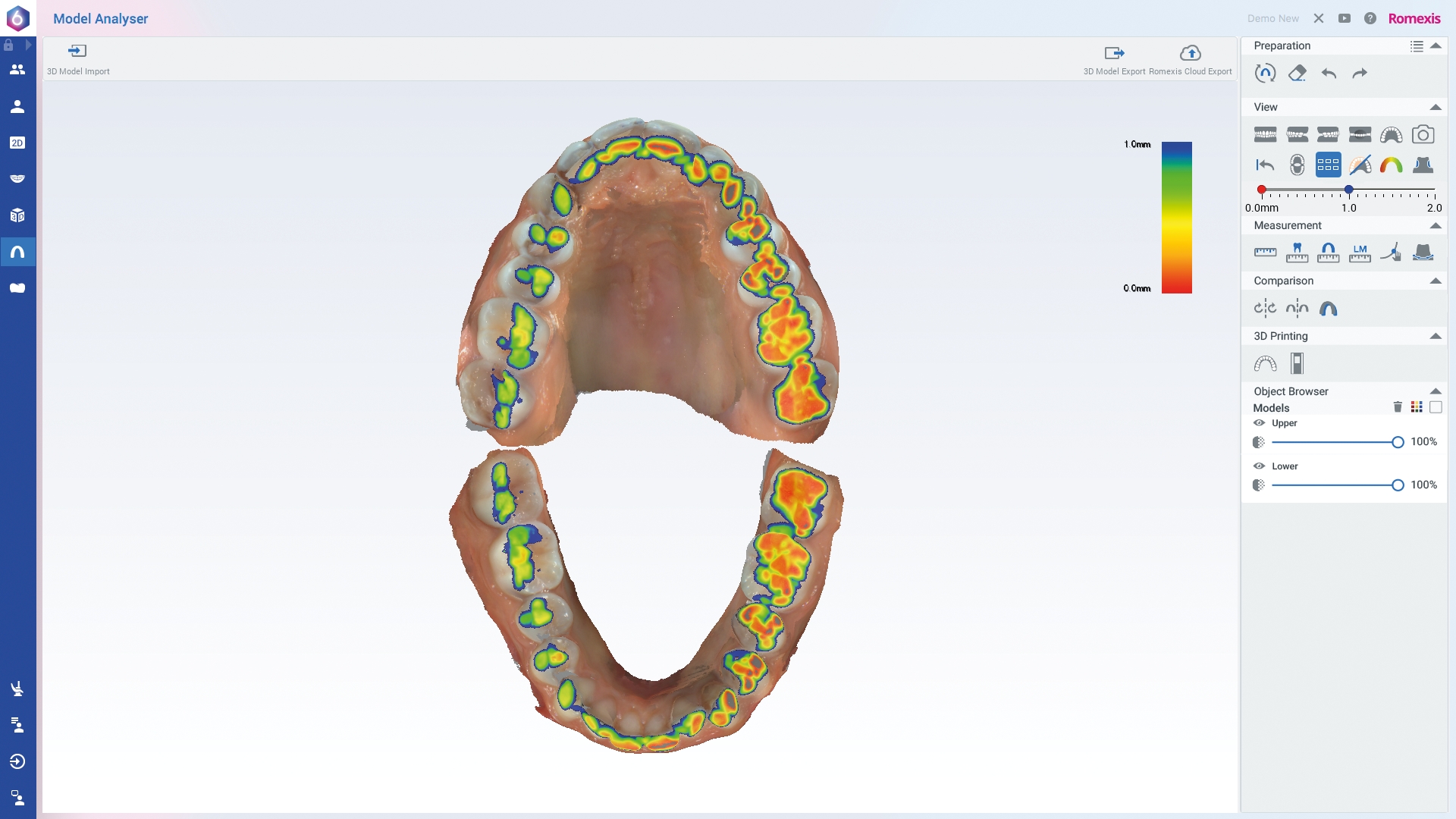Collapse the Measurement section
The height and width of the screenshot is (819, 1456).
click(1436, 225)
